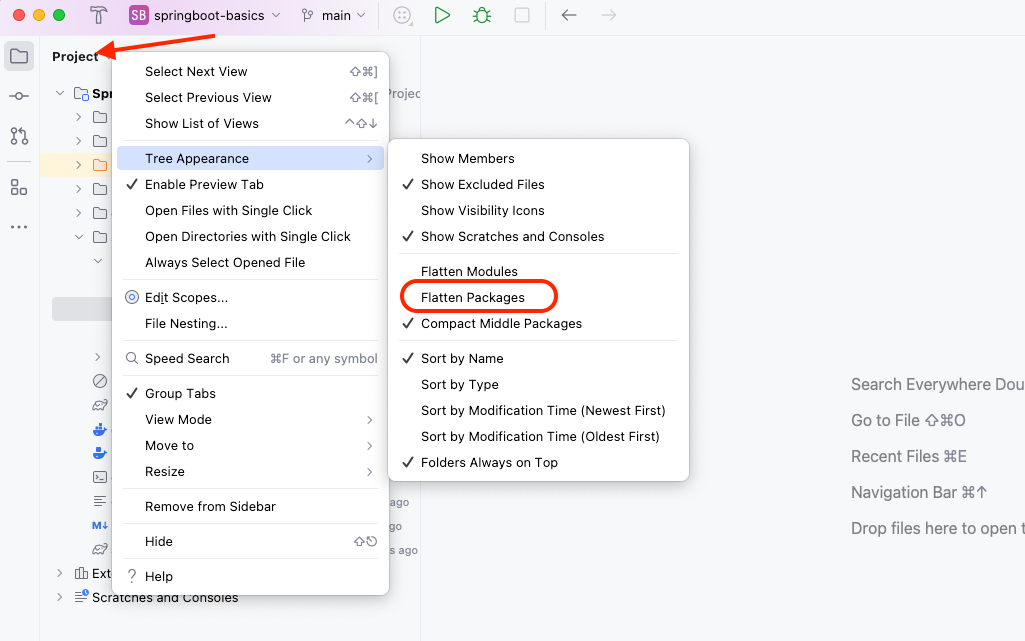
Task: Click the Build hammer icon
Action: tap(98, 15)
